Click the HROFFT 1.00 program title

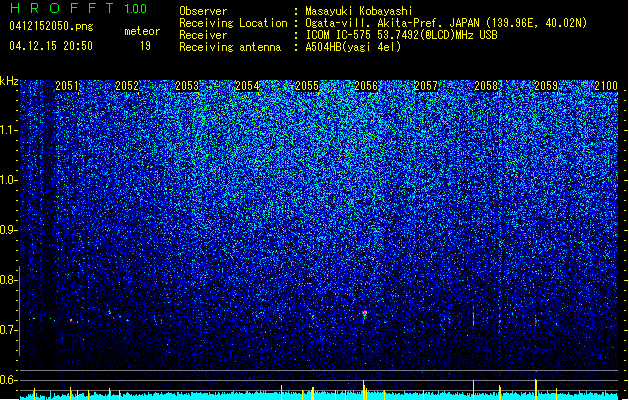point(79,8)
